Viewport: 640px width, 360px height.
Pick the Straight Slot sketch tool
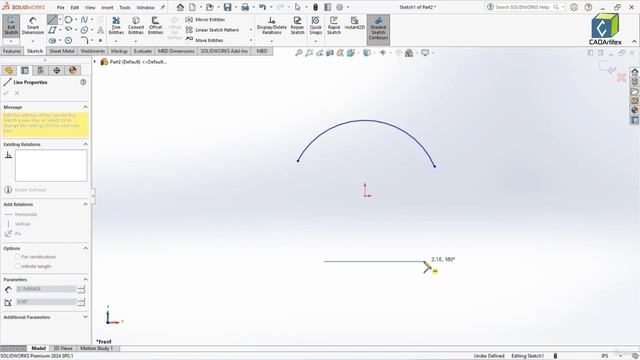tap(52, 40)
